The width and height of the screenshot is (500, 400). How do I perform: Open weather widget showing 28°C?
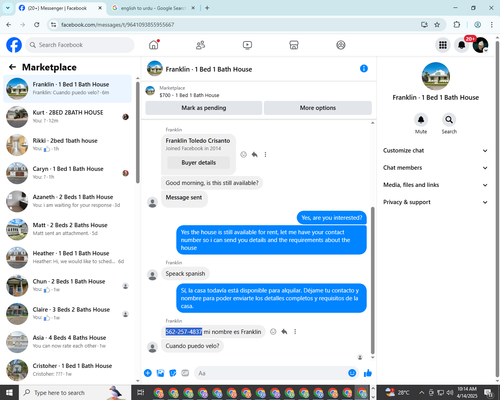[x=397, y=392]
